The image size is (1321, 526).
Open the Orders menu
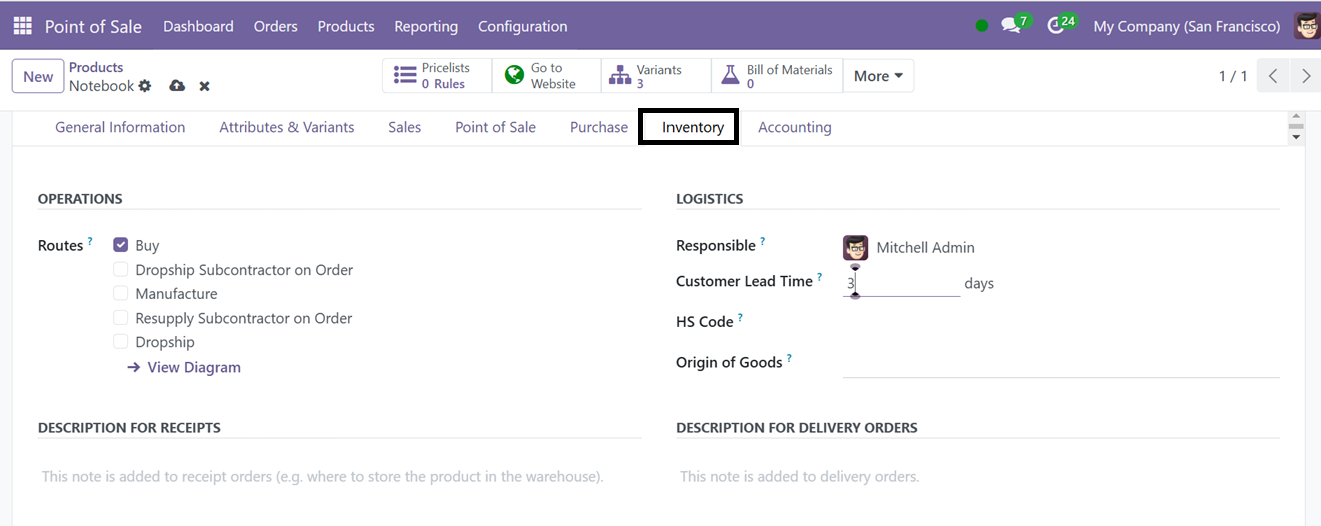(276, 26)
